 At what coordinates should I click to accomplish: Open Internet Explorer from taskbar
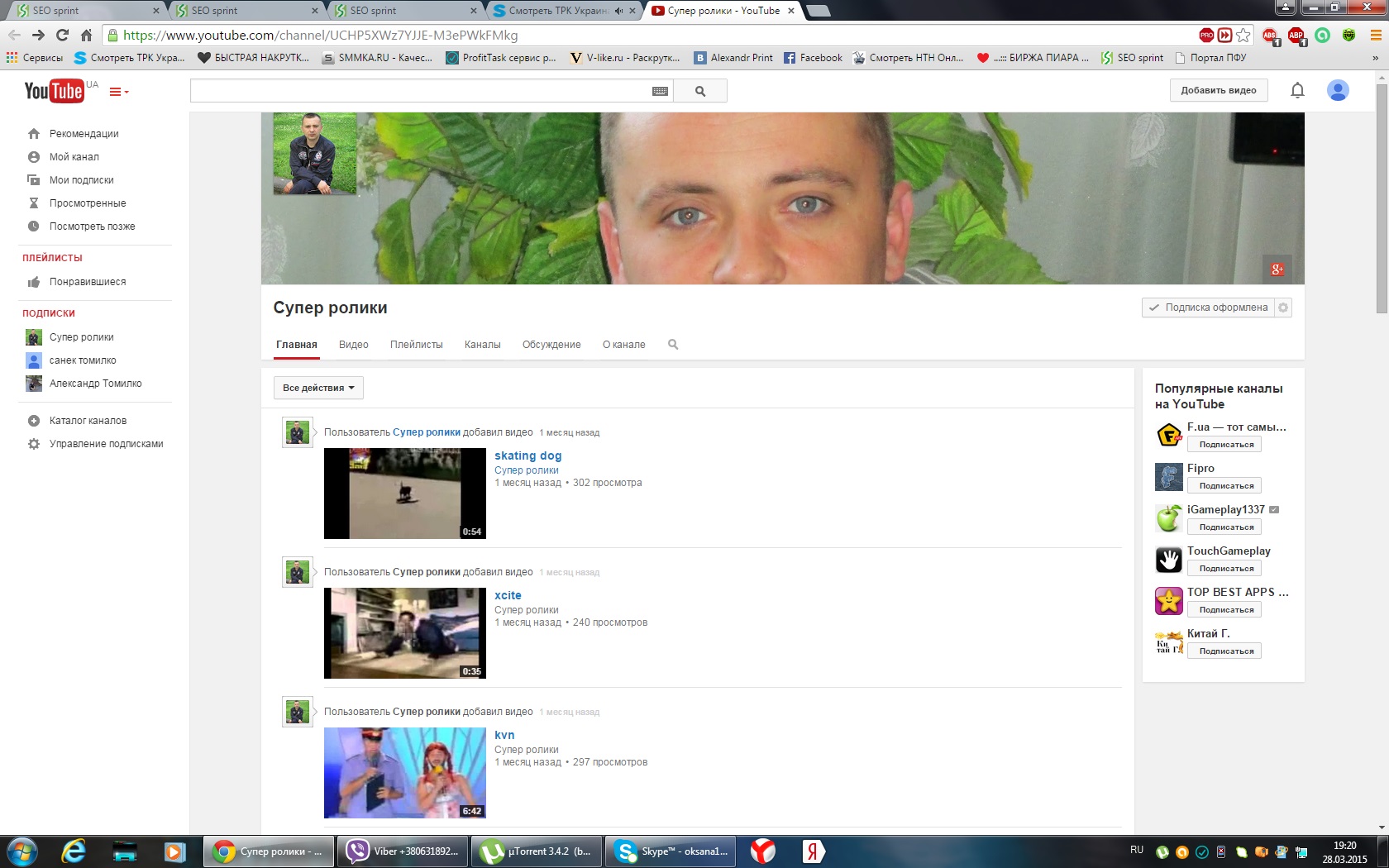click(74, 851)
